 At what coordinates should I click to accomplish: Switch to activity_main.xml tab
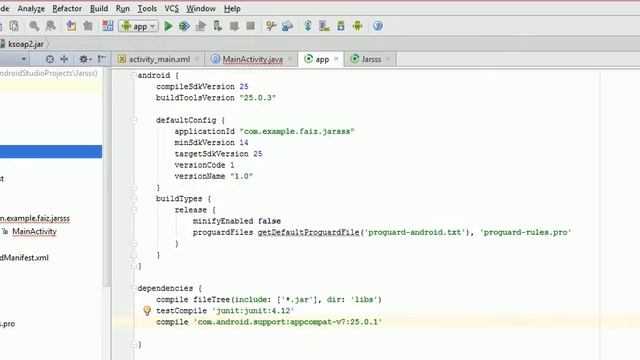point(159,59)
